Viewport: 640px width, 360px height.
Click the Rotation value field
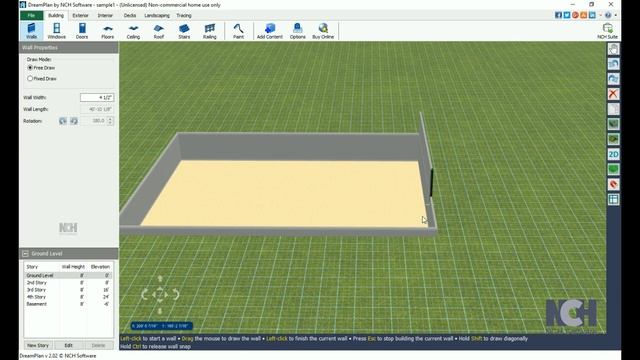(x=93, y=121)
